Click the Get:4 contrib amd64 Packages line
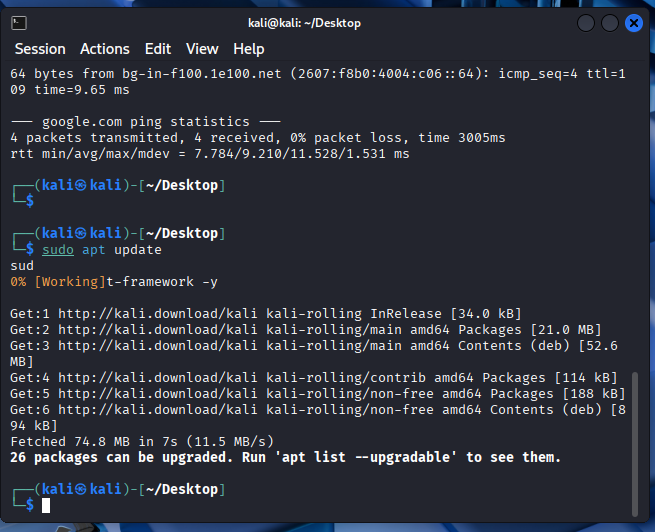 click(x=314, y=377)
